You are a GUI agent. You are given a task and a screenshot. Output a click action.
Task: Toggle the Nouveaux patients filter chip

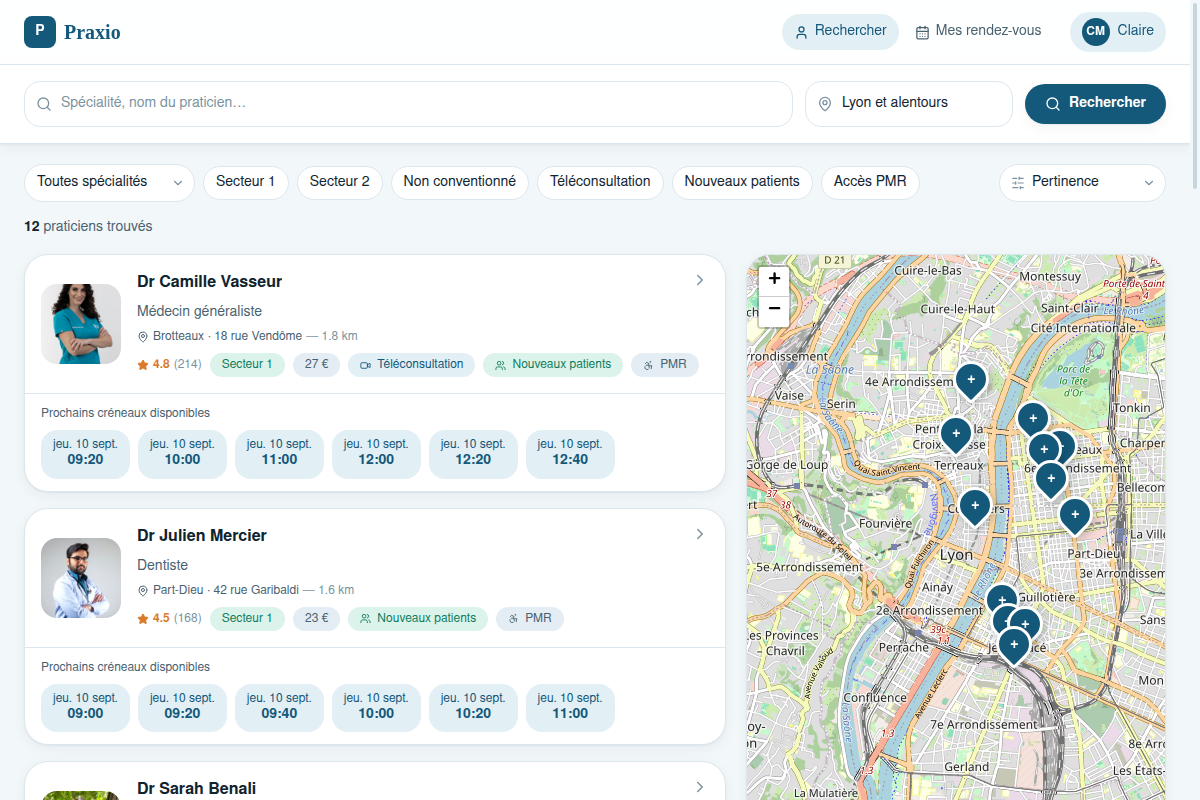[x=742, y=182]
